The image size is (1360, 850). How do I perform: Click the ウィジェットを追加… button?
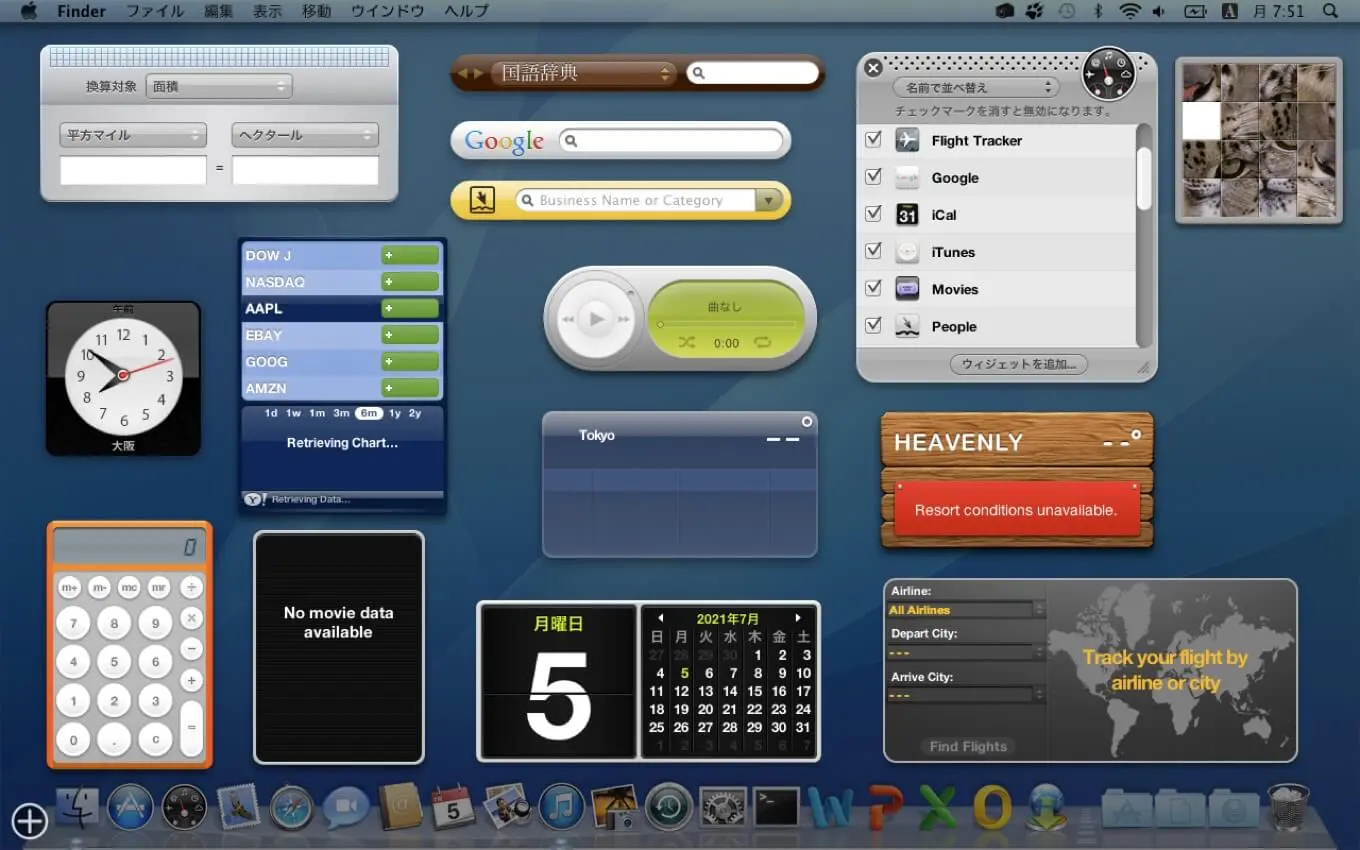[x=1019, y=364]
